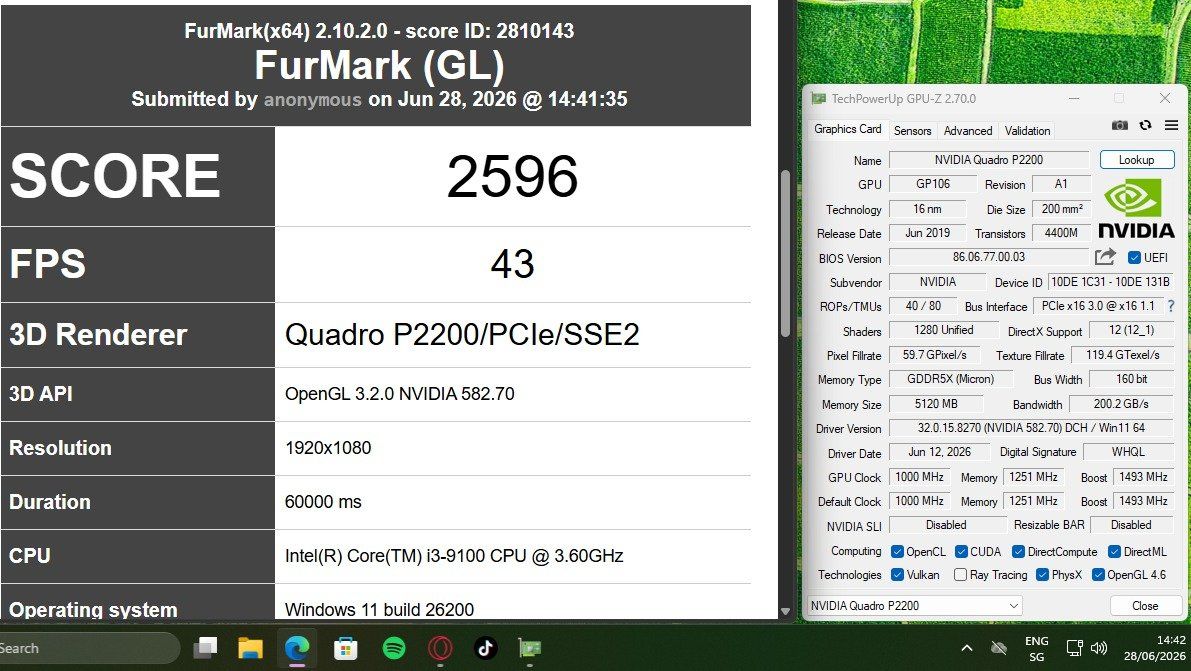
Task: Click the GPU-Z refresh icon
Action: pos(1145,125)
